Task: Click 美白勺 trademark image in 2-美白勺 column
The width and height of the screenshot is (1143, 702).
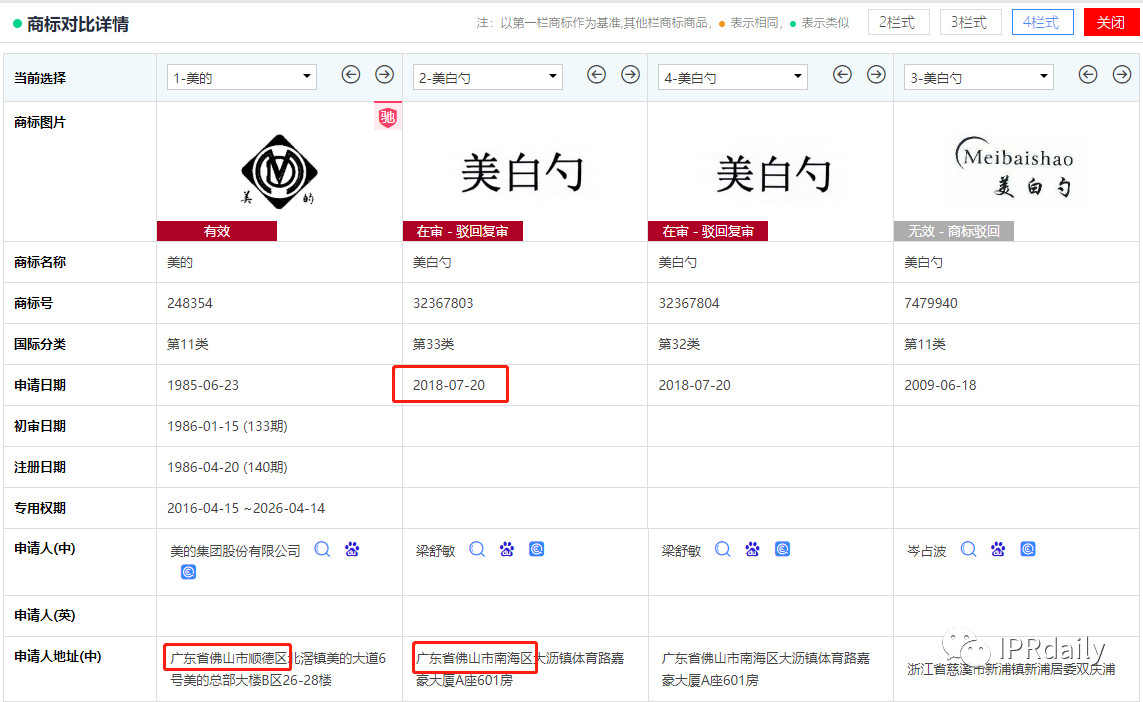Action: tap(522, 174)
